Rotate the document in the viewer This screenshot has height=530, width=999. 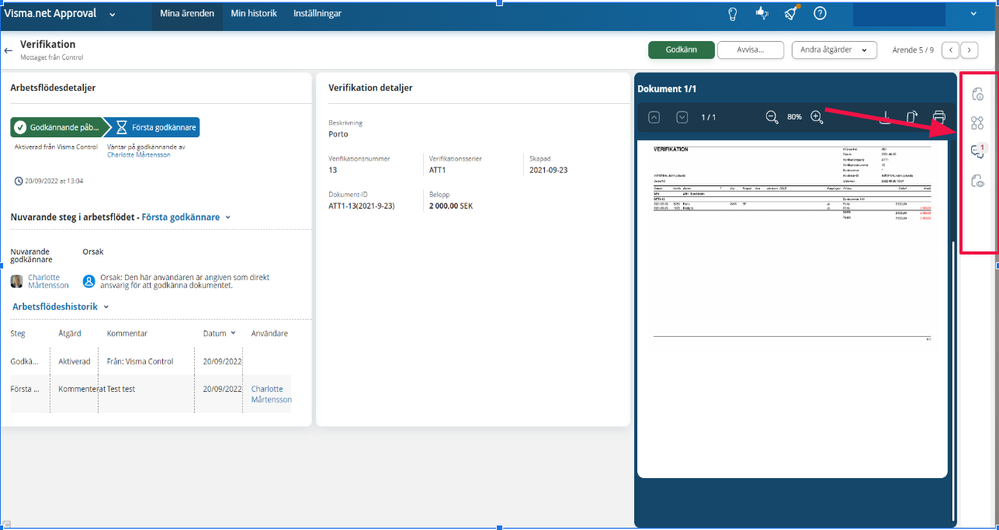912,117
